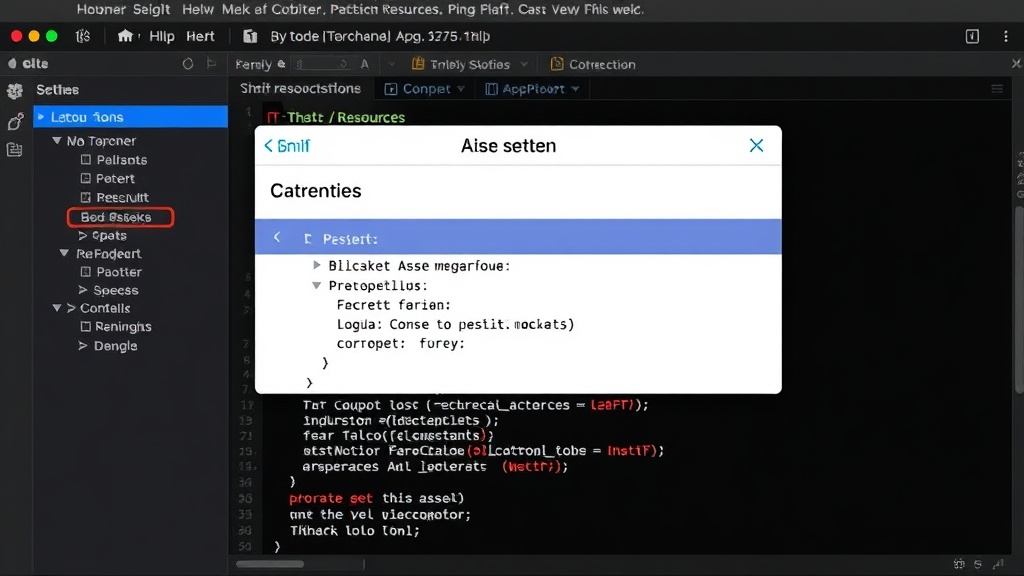This screenshot has height=576, width=1024.
Task: Open the Hllp toolbar menu
Action: click(162, 37)
